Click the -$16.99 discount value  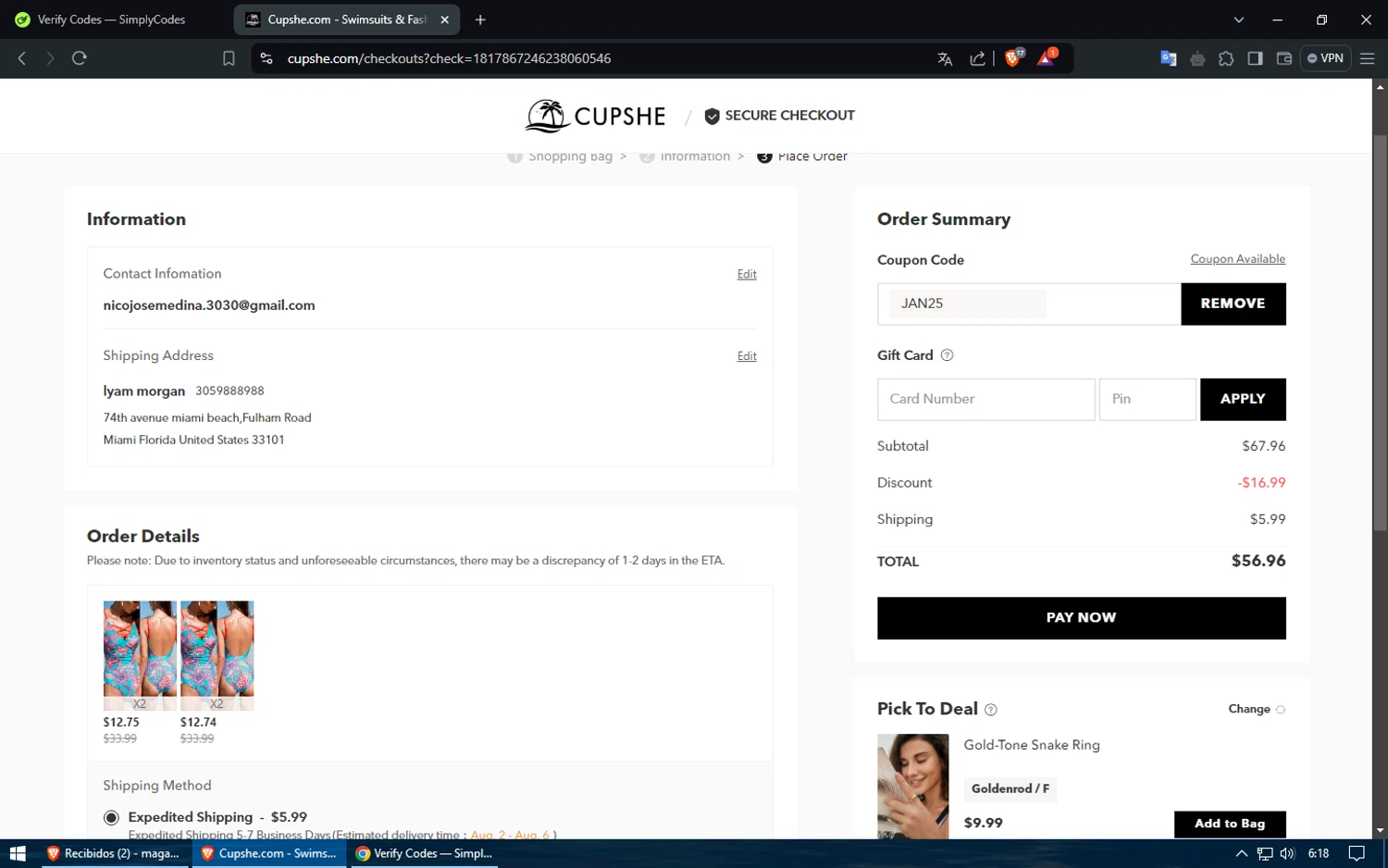1261,483
